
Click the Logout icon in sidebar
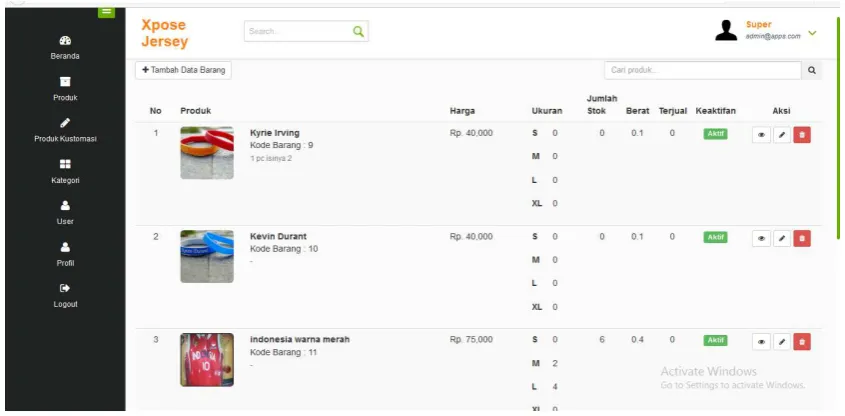[x=65, y=288]
